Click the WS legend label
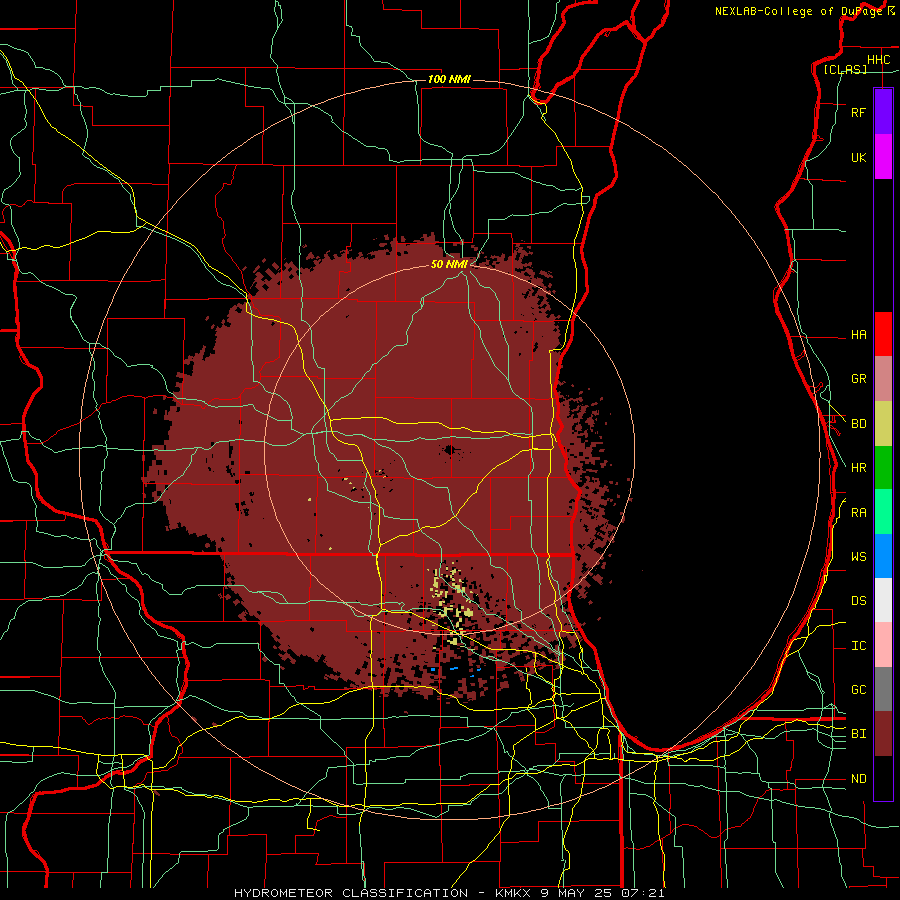 (x=858, y=557)
